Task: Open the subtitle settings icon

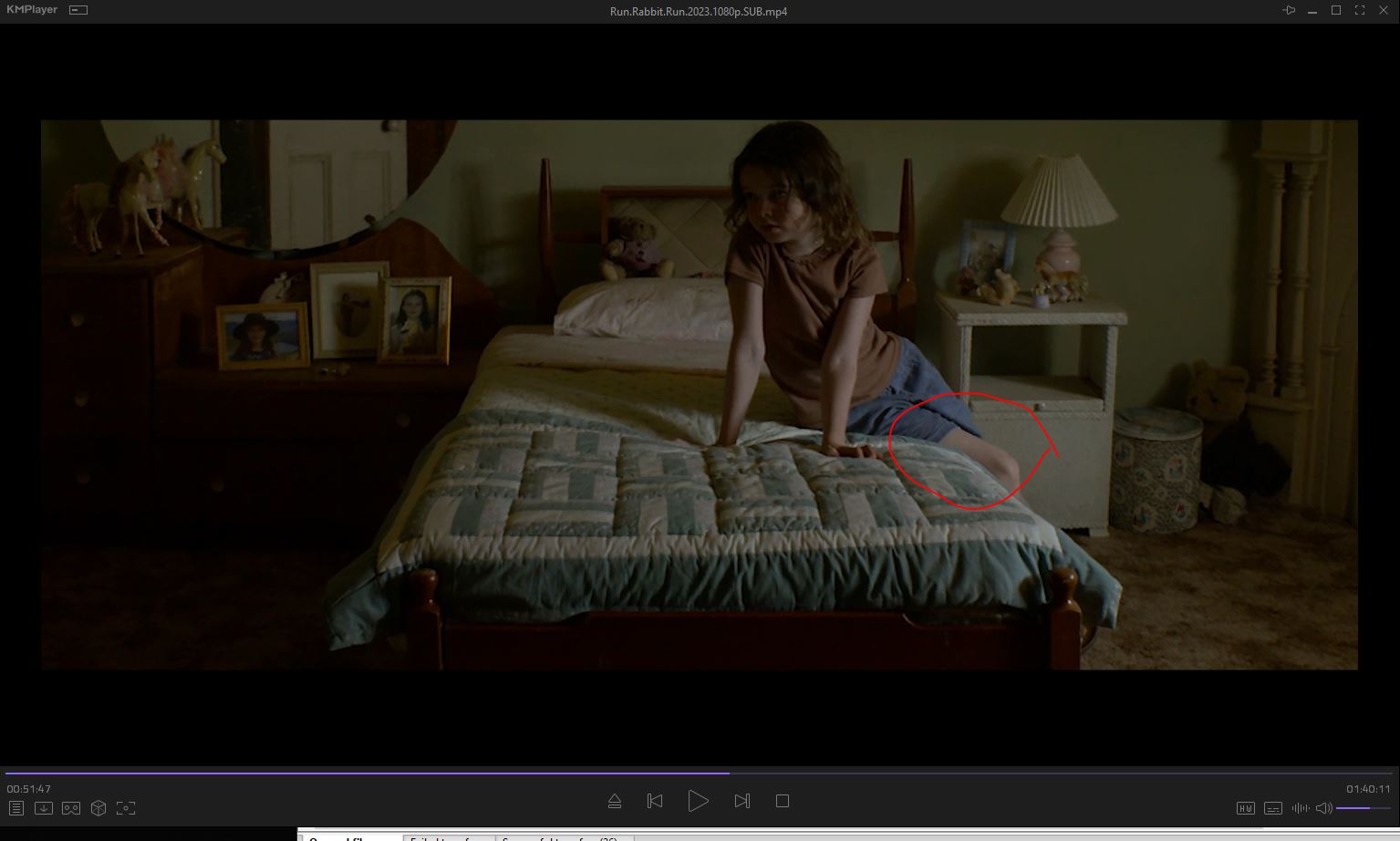Action: (1273, 808)
